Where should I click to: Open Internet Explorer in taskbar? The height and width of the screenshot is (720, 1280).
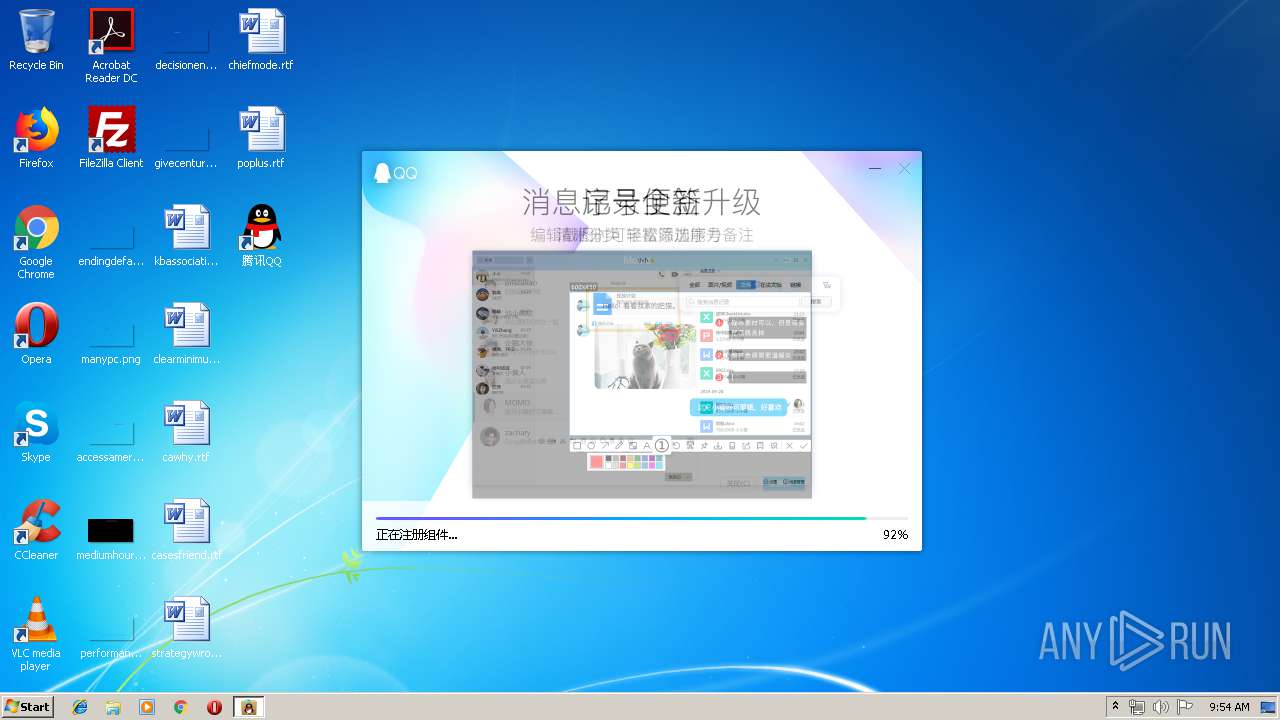(x=80, y=707)
